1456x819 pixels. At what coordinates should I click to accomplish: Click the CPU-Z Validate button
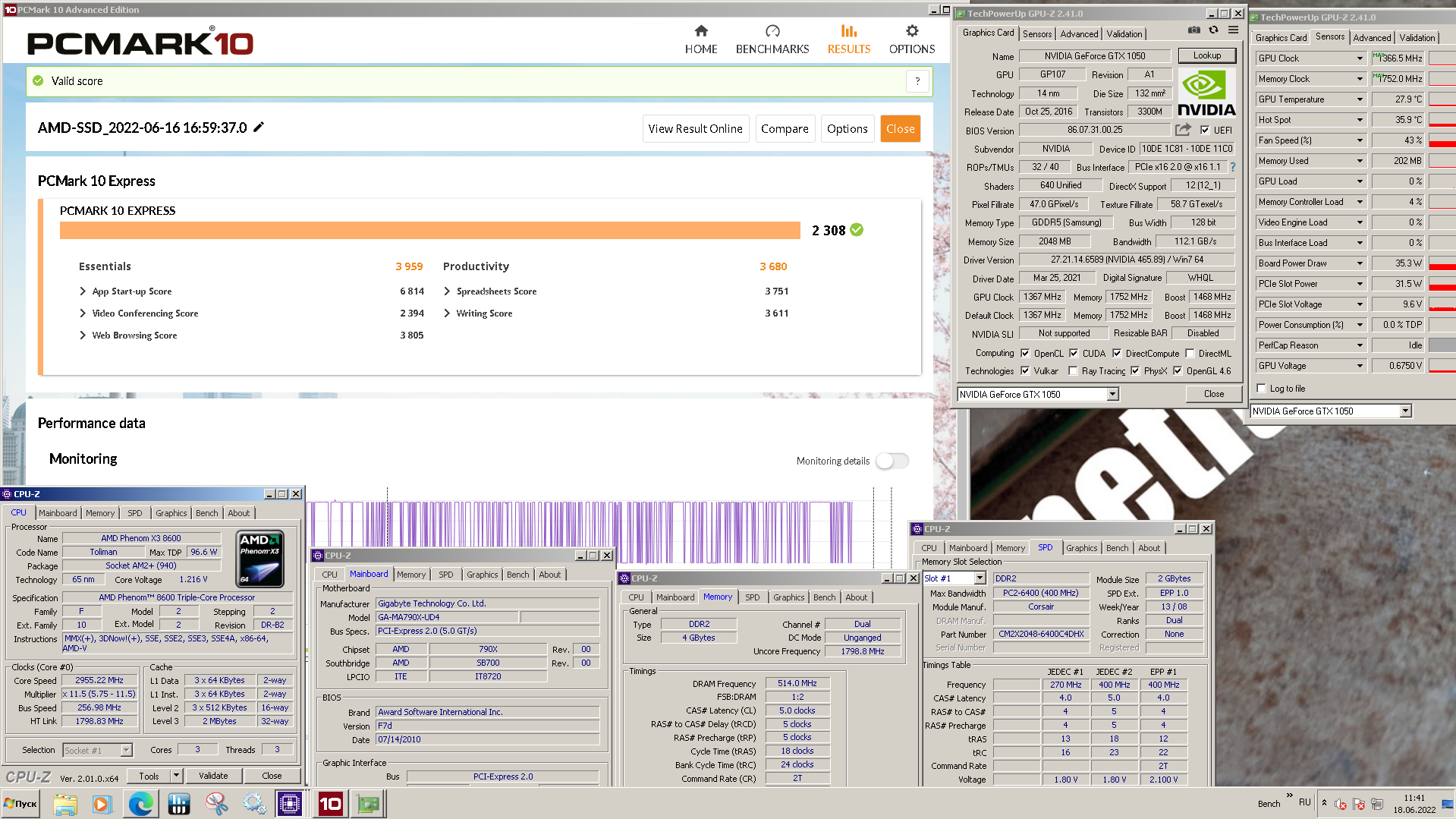pyautogui.click(x=213, y=776)
